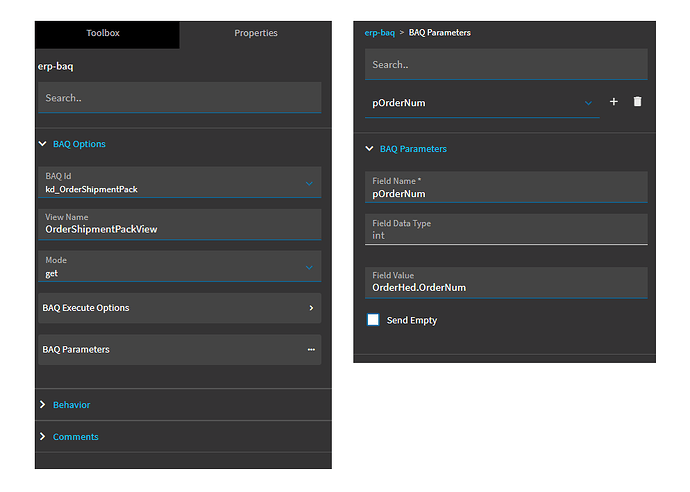Open BAQ Parameters ellipsis button
This screenshot has height=492, width=690.
pos(311,349)
